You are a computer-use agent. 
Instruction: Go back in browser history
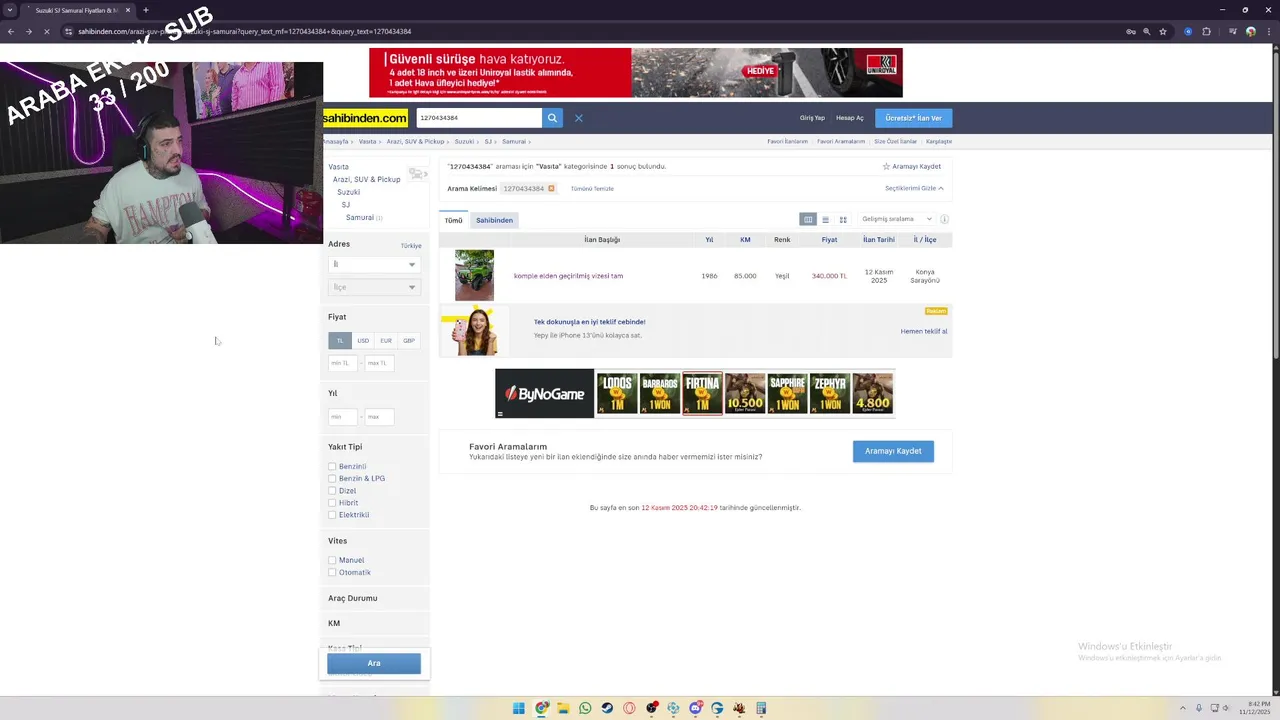[x=11, y=31]
